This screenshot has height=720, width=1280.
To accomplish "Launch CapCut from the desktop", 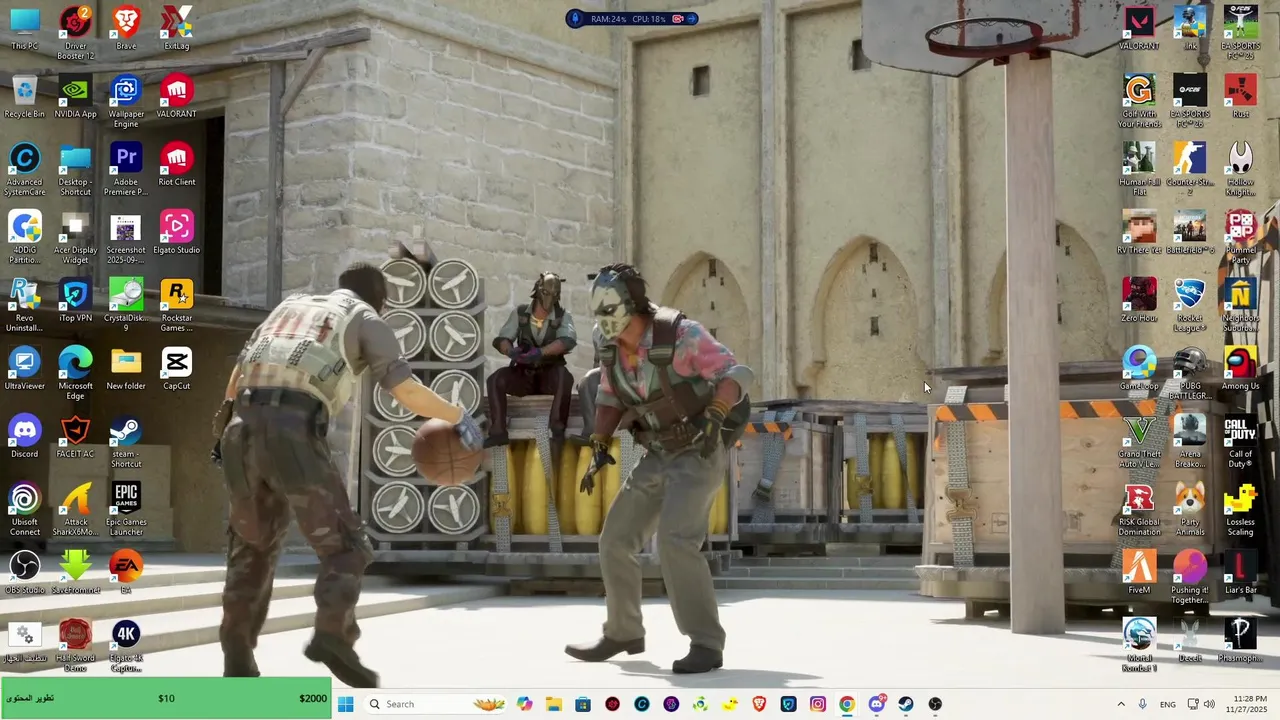I will 176,368.
